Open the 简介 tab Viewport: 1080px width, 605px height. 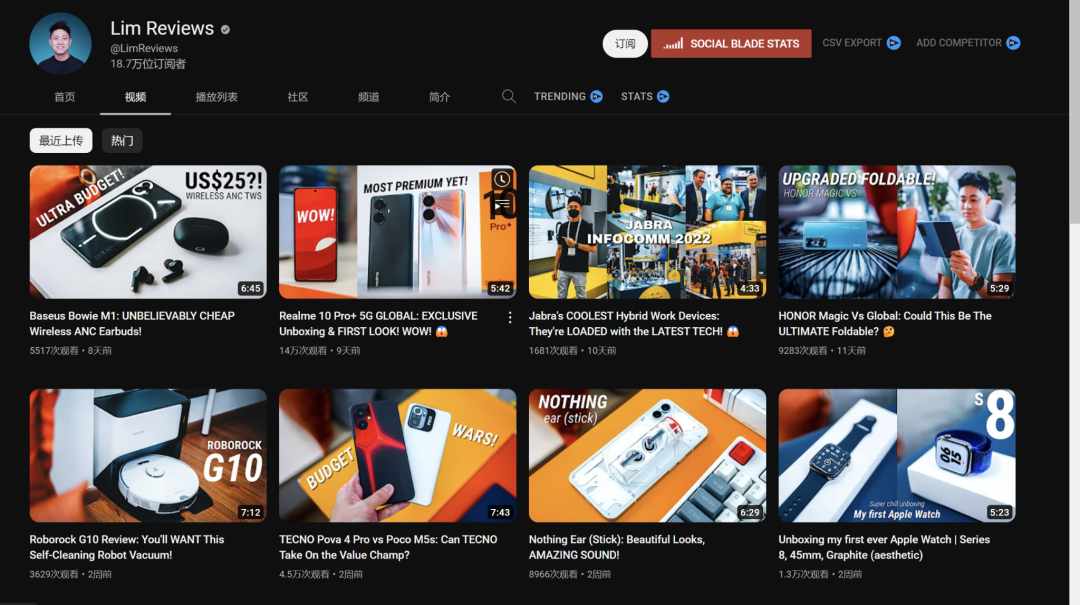pyautogui.click(x=439, y=97)
